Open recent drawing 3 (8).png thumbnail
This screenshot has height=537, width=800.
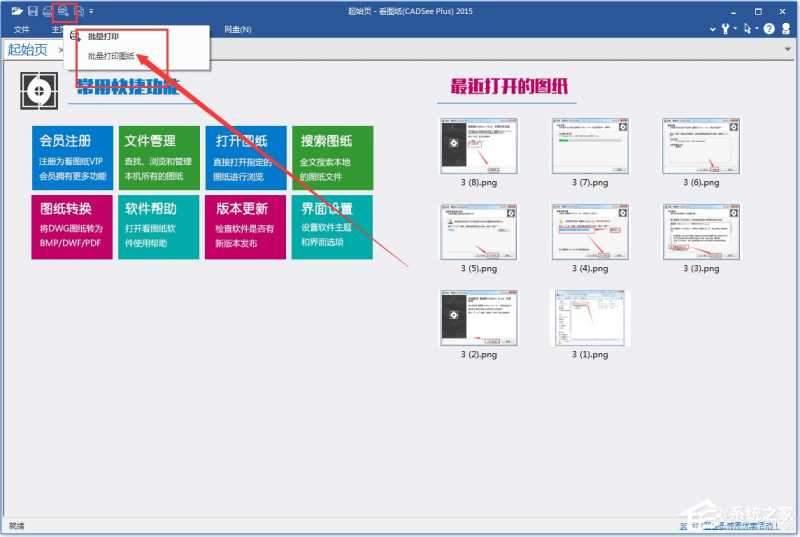click(x=479, y=146)
